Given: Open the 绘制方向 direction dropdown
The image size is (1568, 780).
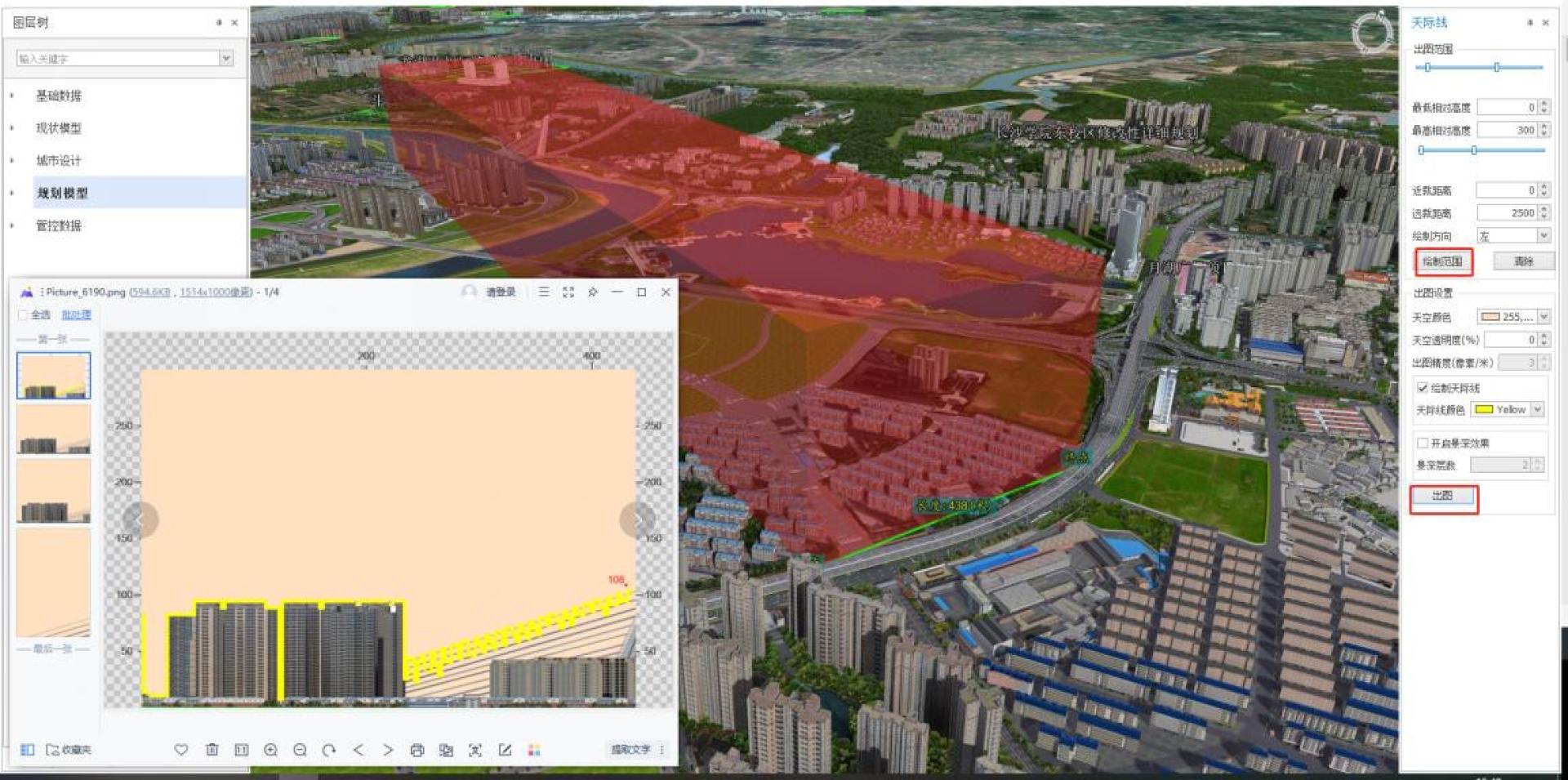Looking at the screenshot, I should (1543, 236).
